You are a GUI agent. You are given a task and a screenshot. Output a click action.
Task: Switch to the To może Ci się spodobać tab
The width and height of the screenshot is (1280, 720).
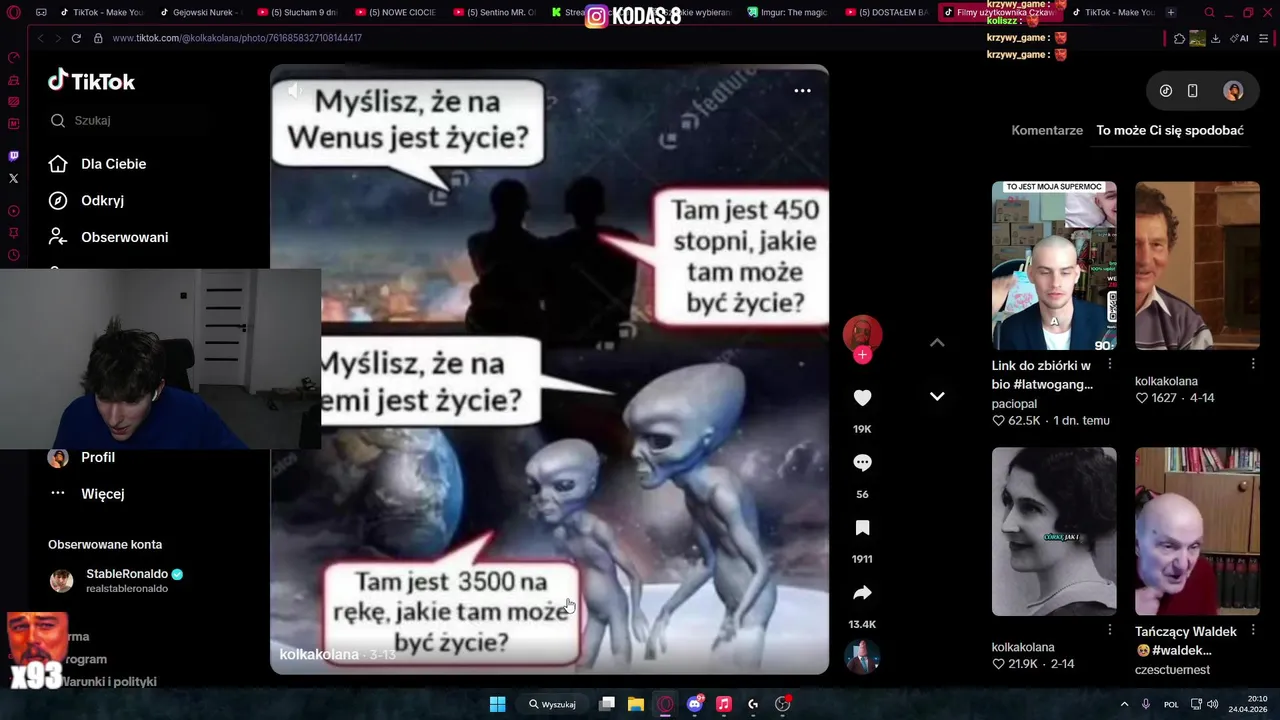pos(1170,130)
